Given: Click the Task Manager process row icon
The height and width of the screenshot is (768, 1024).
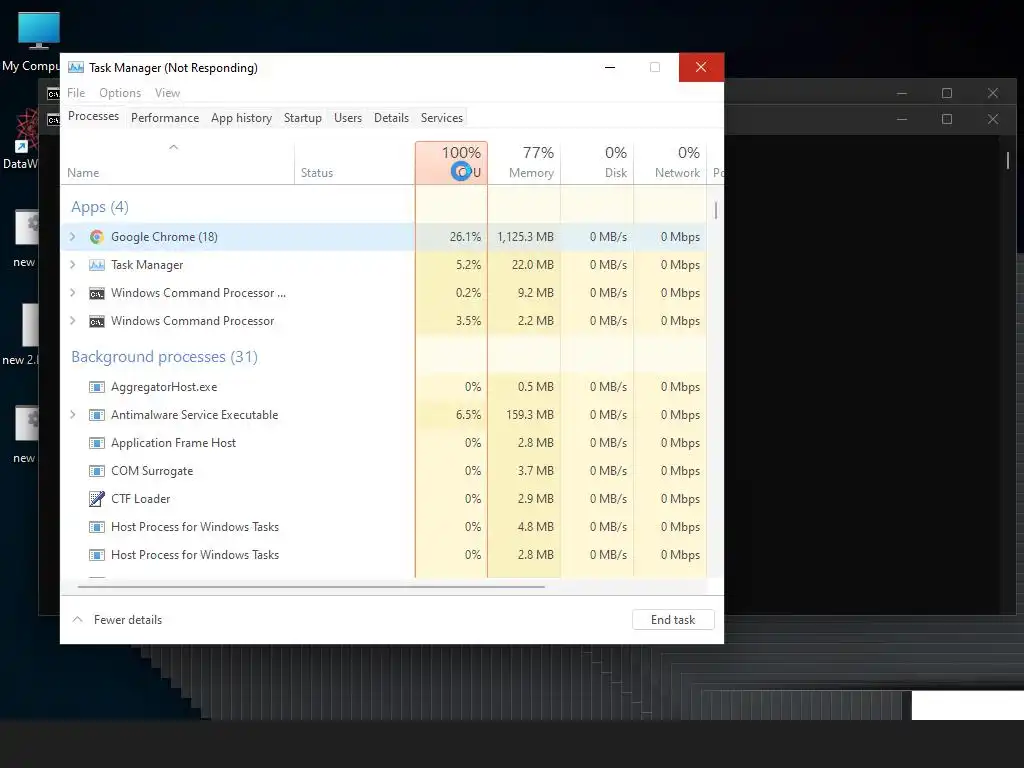Looking at the screenshot, I should tap(97, 265).
